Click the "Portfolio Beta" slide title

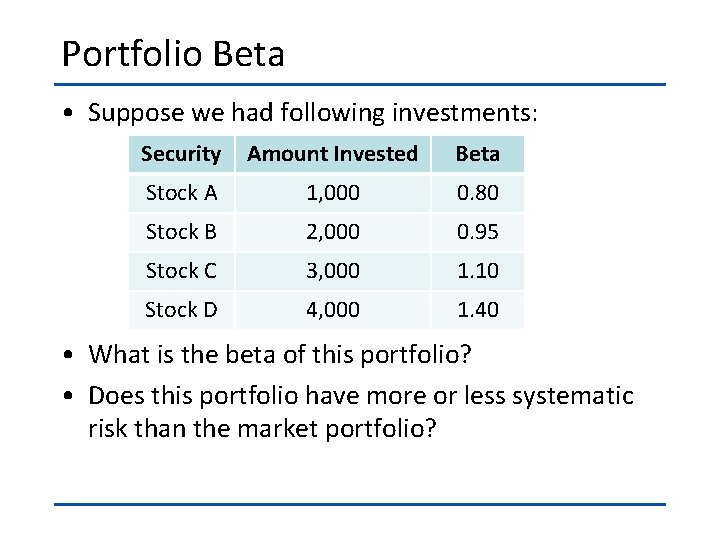[173, 54]
